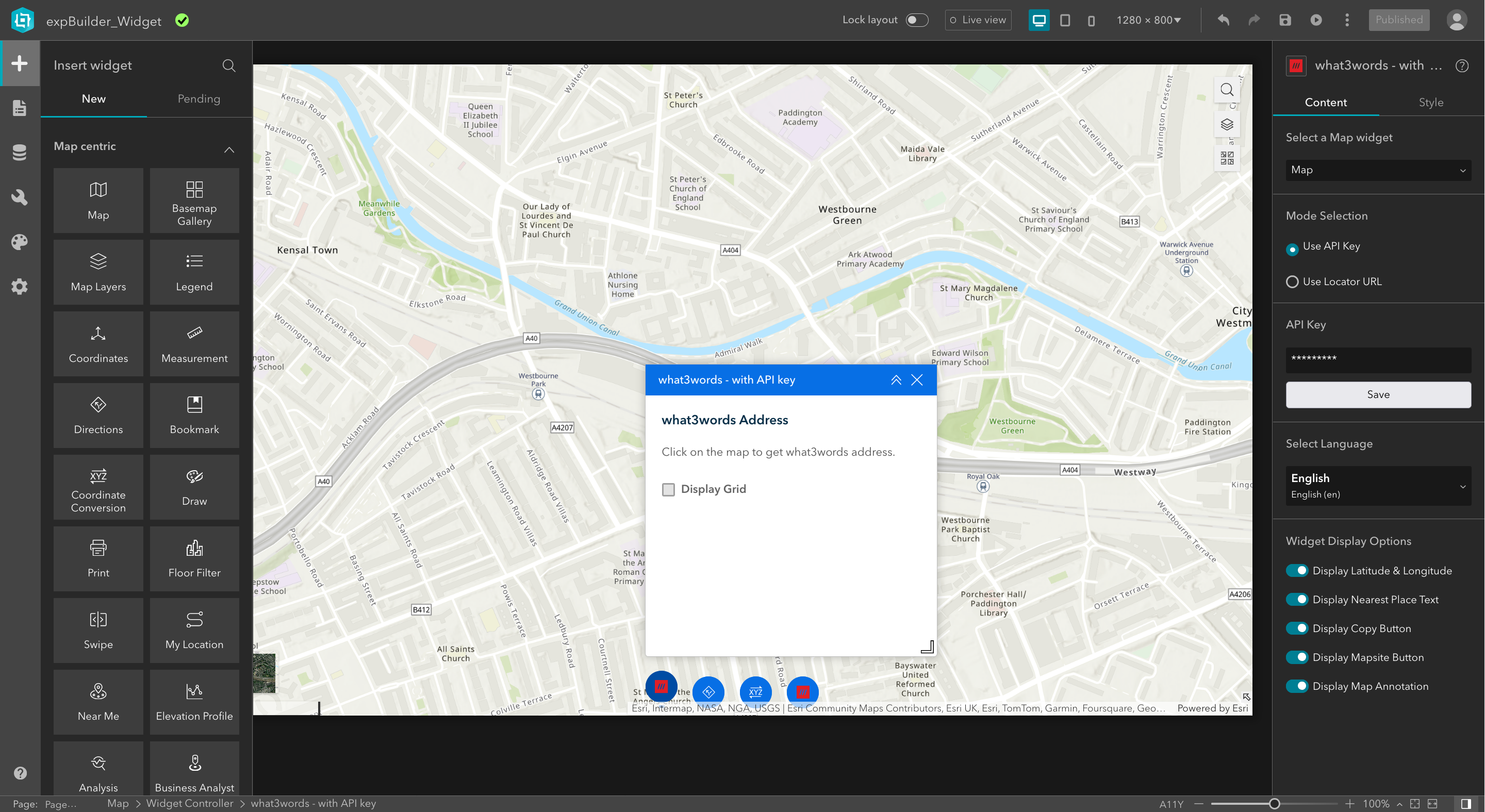Add the Directions widget
This screenshot has height=812, width=1485.
[x=98, y=416]
